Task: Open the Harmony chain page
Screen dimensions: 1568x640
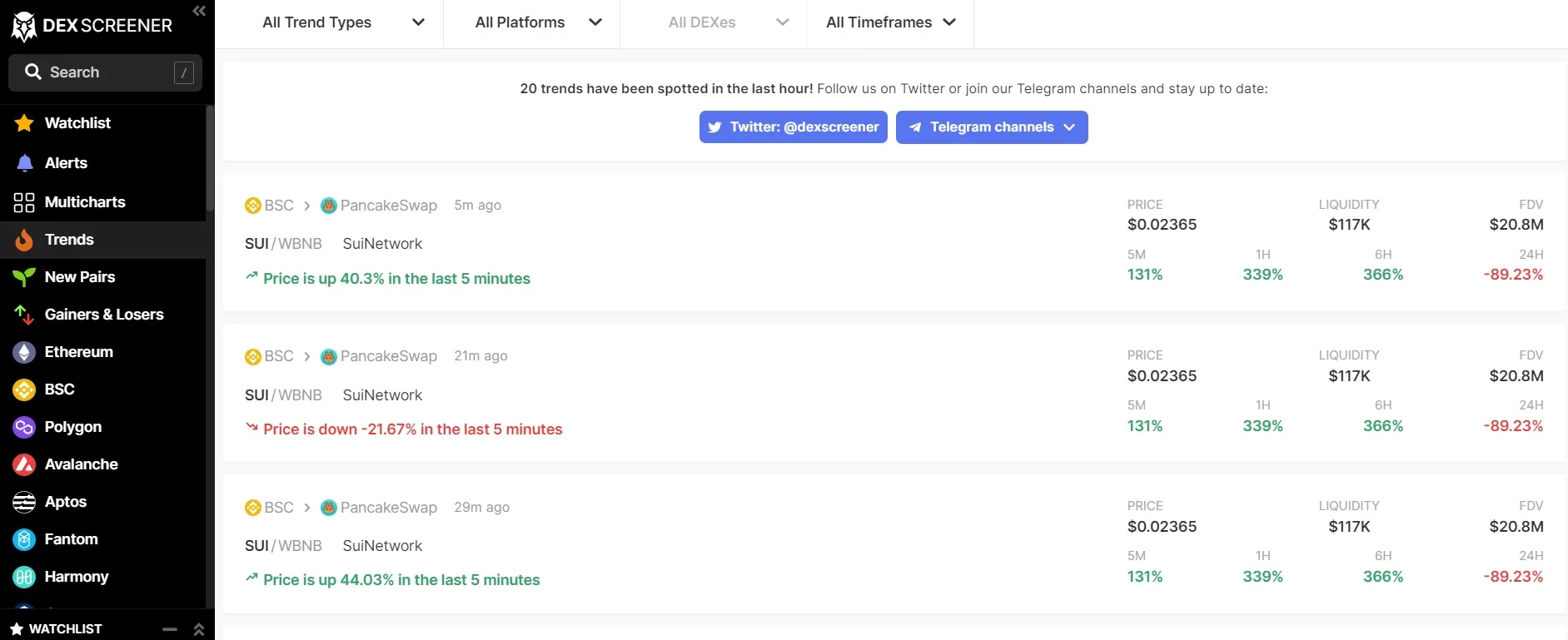Action: coord(103,577)
